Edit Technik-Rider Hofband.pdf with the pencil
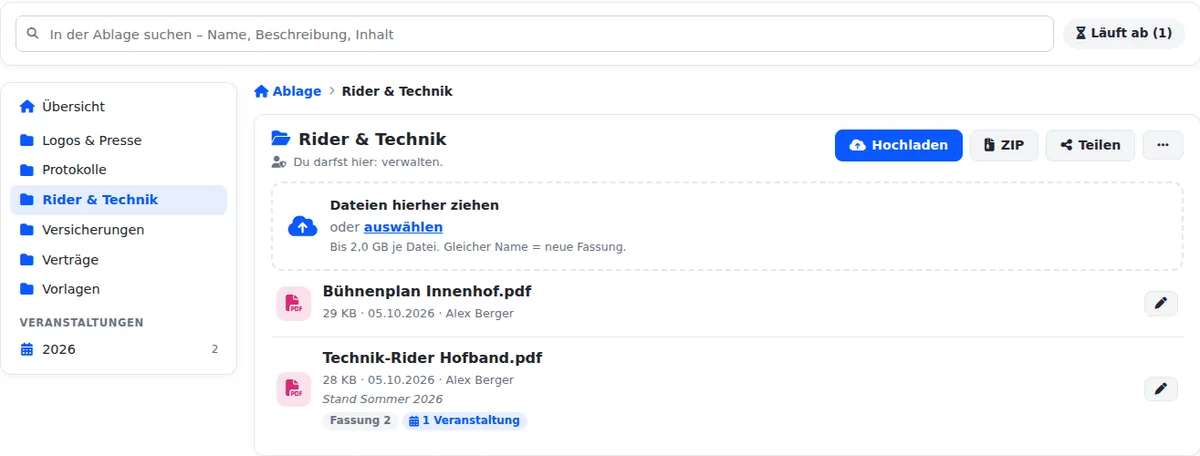Viewport: 1200px width, 456px height. click(1161, 389)
